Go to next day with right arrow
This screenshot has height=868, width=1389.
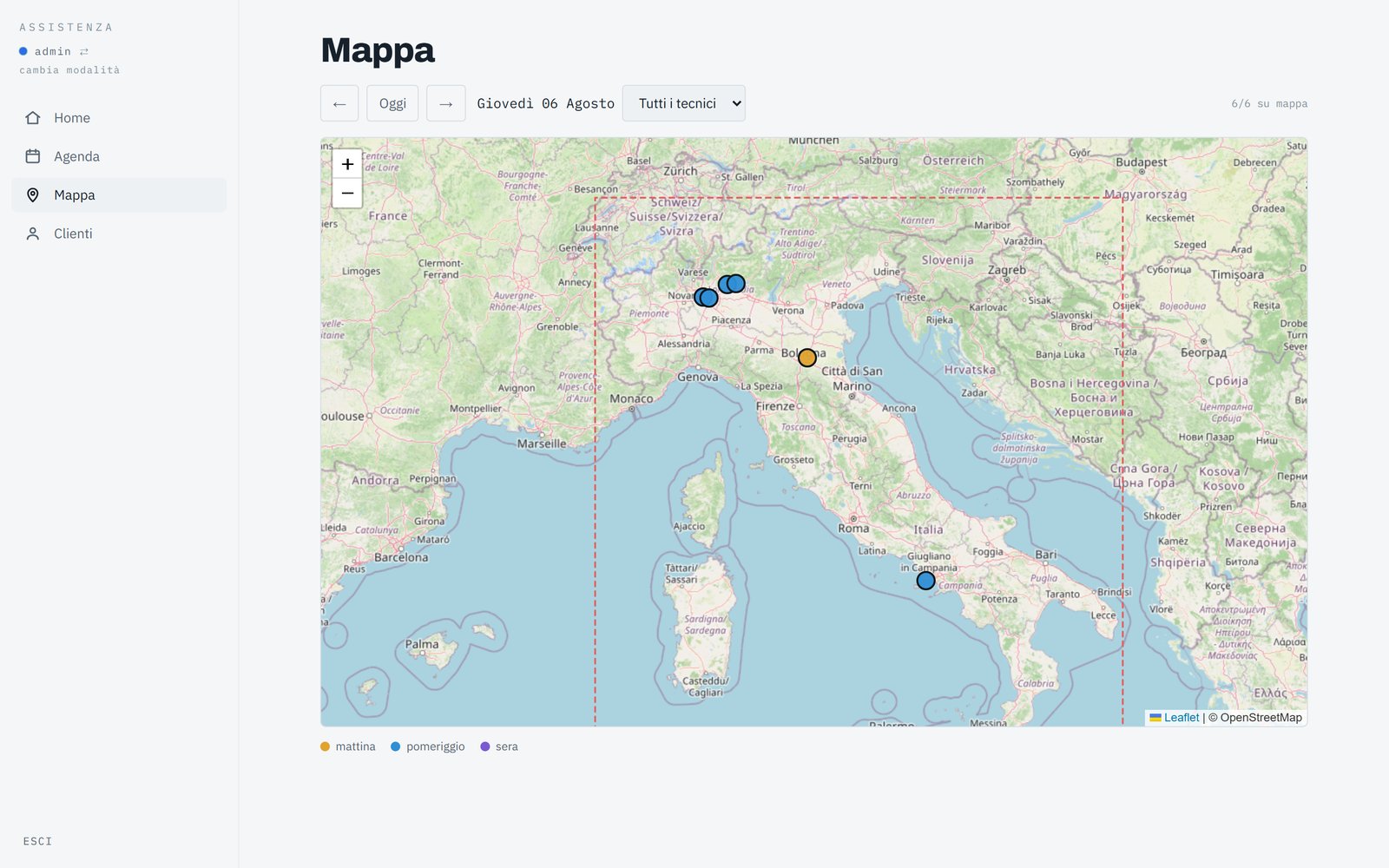click(x=446, y=103)
